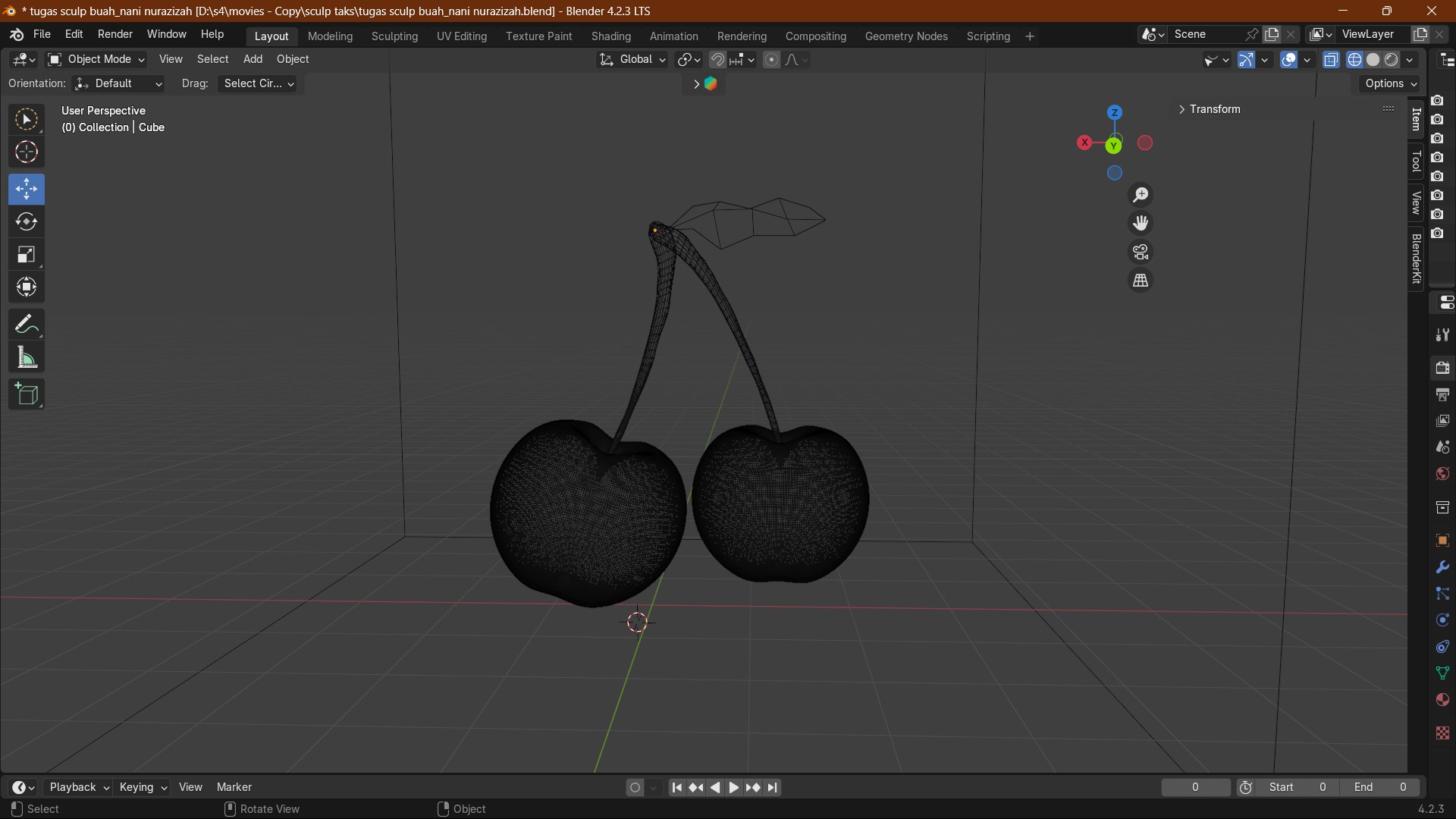The width and height of the screenshot is (1456, 819).
Task: Open the Object Mode dropdown
Action: click(96, 59)
